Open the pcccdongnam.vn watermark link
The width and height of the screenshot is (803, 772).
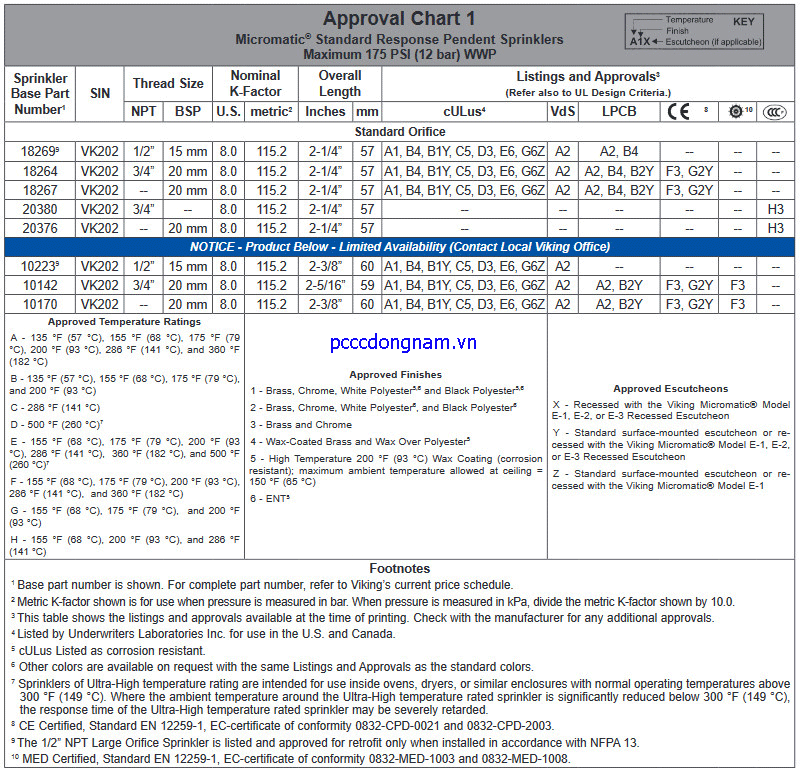click(404, 343)
